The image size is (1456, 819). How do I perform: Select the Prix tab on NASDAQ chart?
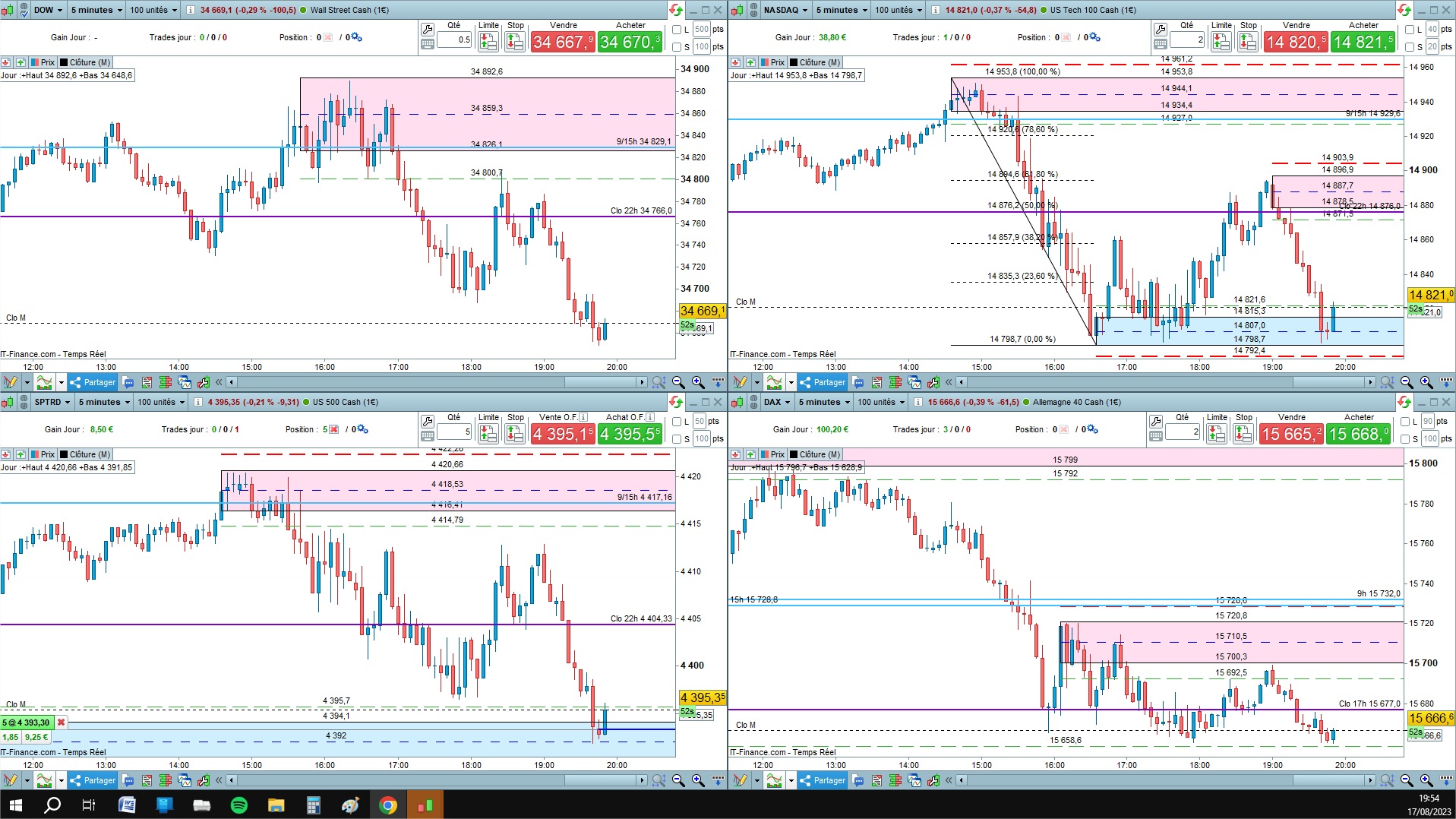pyautogui.click(x=773, y=62)
